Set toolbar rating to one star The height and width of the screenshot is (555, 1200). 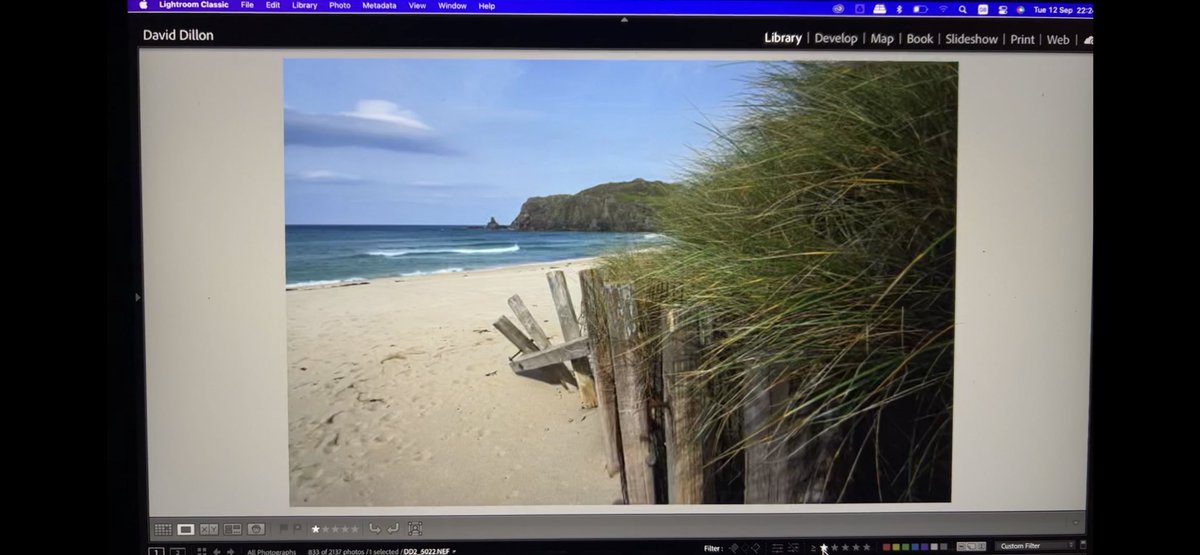click(316, 529)
